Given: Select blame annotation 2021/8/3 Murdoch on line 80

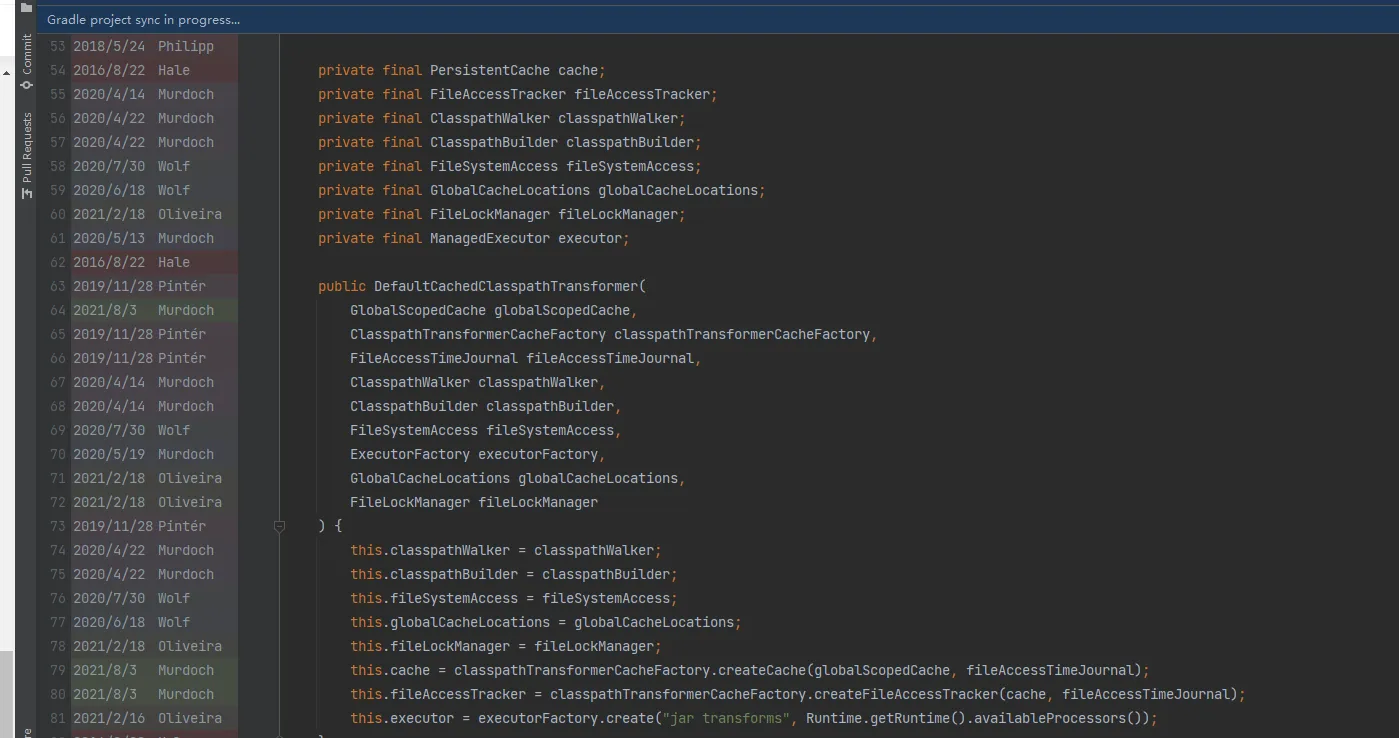Looking at the screenshot, I should [143, 694].
